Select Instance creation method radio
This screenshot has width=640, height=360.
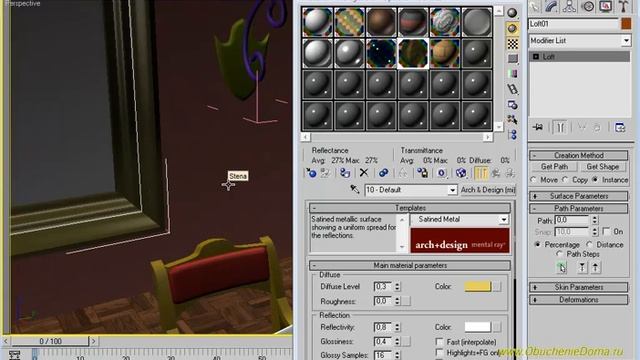[x=595, y=180]
